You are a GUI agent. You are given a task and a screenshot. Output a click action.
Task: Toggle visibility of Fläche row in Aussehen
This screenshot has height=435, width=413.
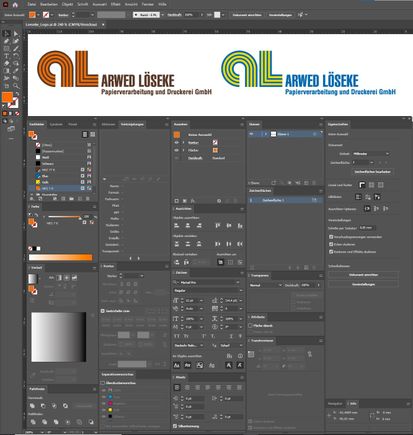coord(176,150)
